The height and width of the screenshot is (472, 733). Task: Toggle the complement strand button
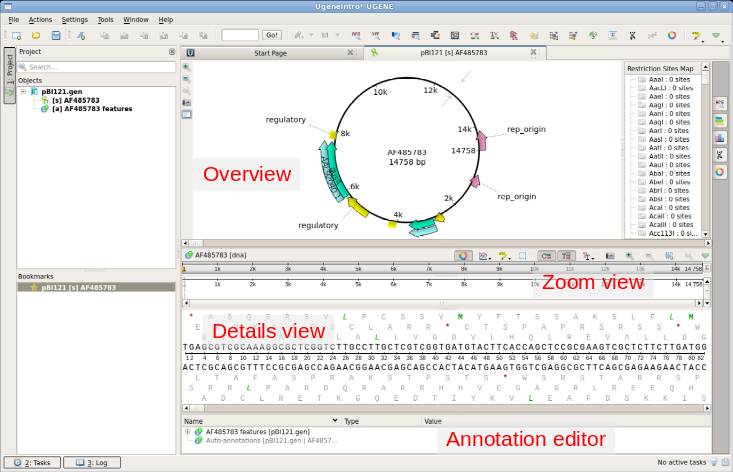(546, 256)
